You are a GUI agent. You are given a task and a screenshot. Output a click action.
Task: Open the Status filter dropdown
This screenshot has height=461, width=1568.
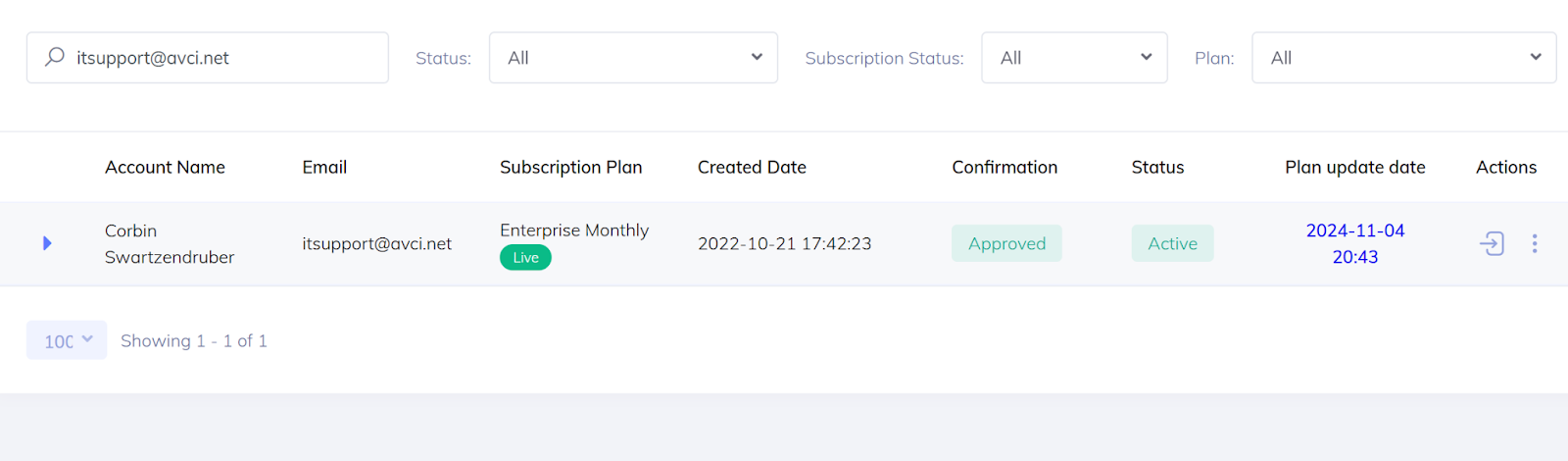point(633,58)
